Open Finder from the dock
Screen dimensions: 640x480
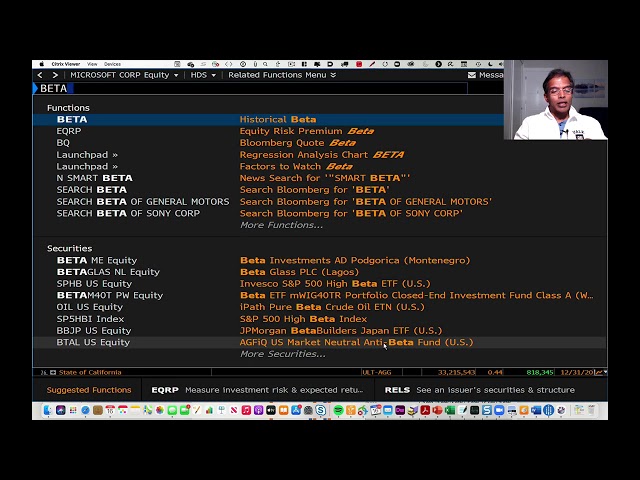coord(48,410)
